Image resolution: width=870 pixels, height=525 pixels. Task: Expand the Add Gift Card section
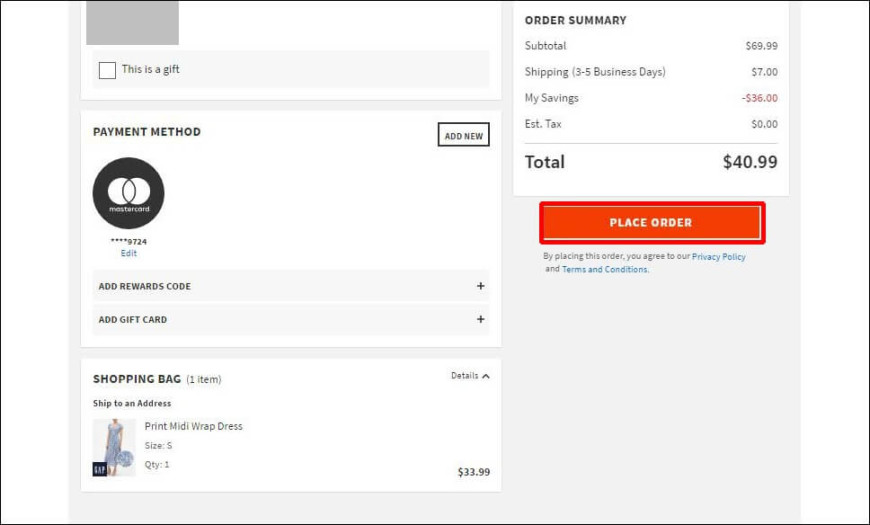click(x=291, y=319)
